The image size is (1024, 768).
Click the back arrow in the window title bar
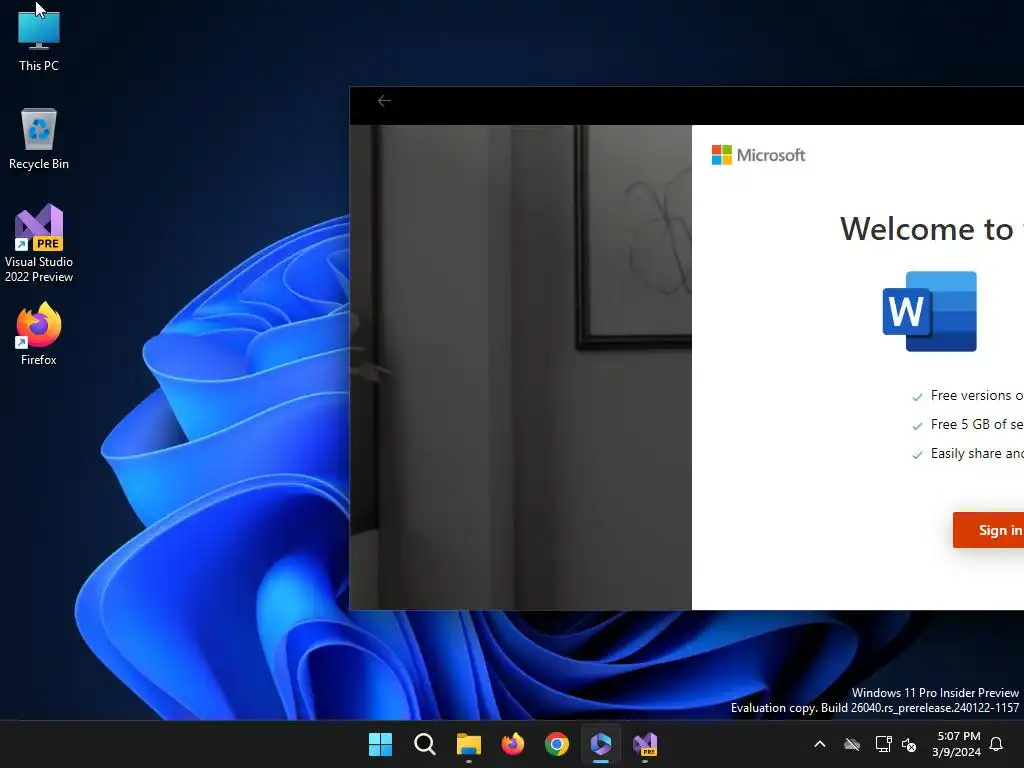tap(384, 101)
